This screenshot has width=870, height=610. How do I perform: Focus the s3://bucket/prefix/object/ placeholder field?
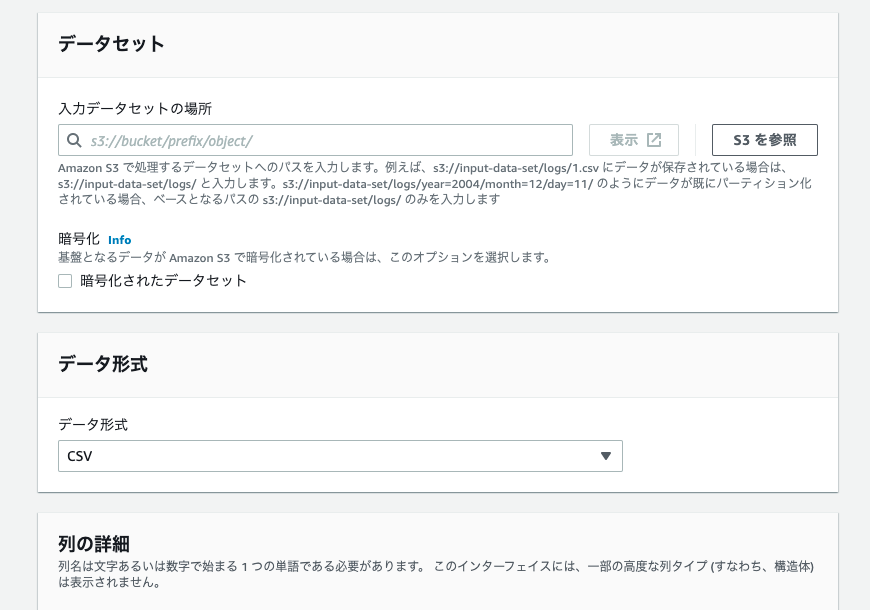pyautogui.click(x=300, y=139)
